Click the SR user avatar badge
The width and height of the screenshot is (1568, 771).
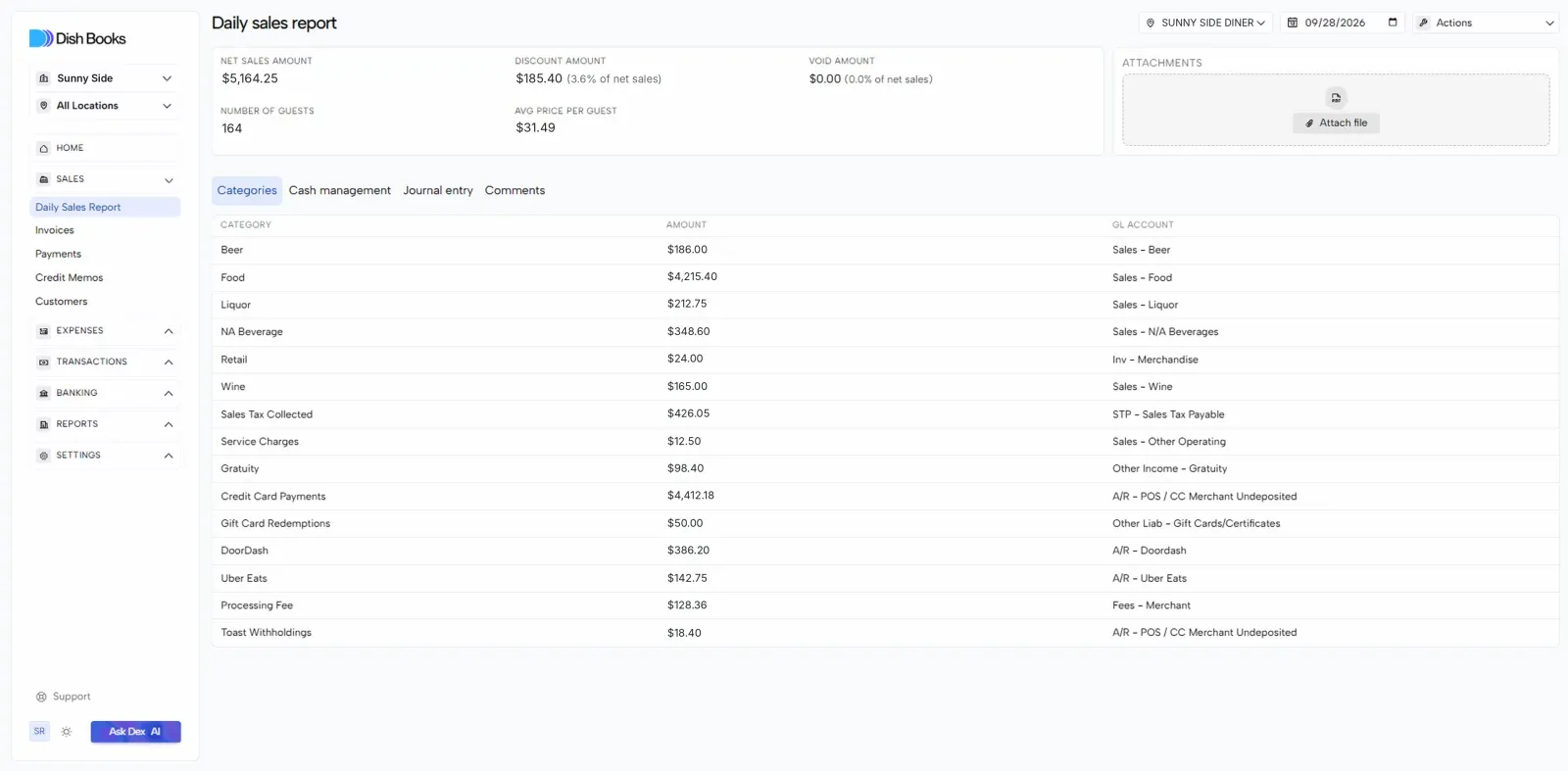coord(39,732)
